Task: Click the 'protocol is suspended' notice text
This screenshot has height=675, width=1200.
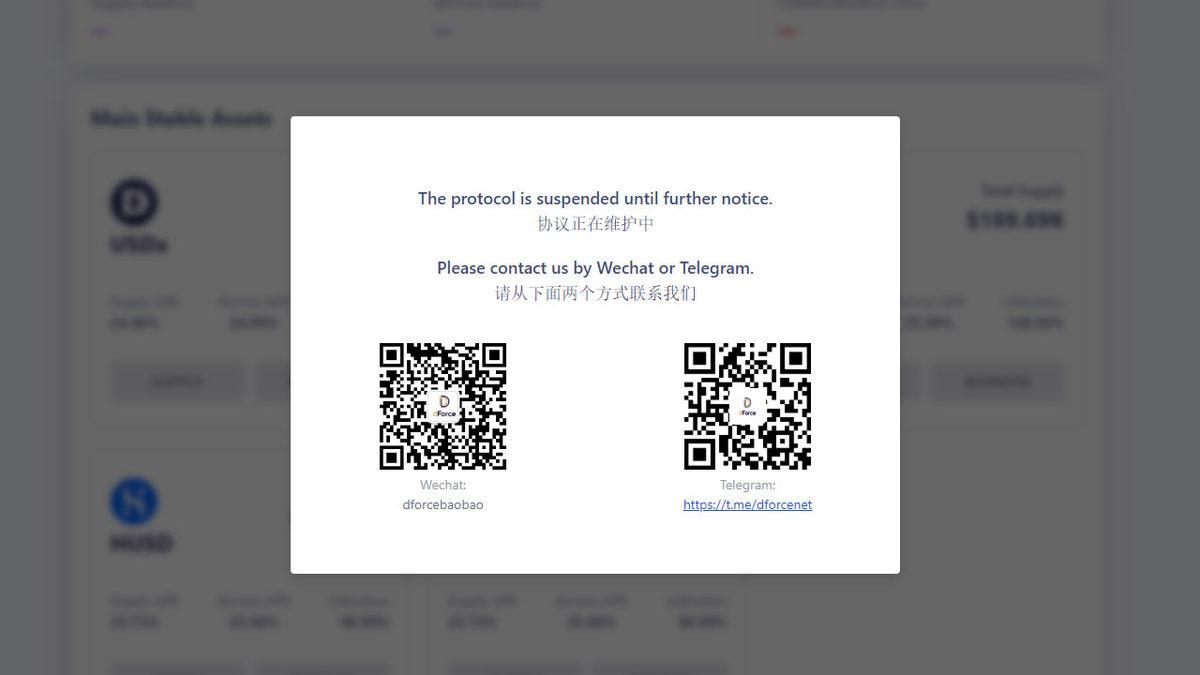Action: pos(595,199)
